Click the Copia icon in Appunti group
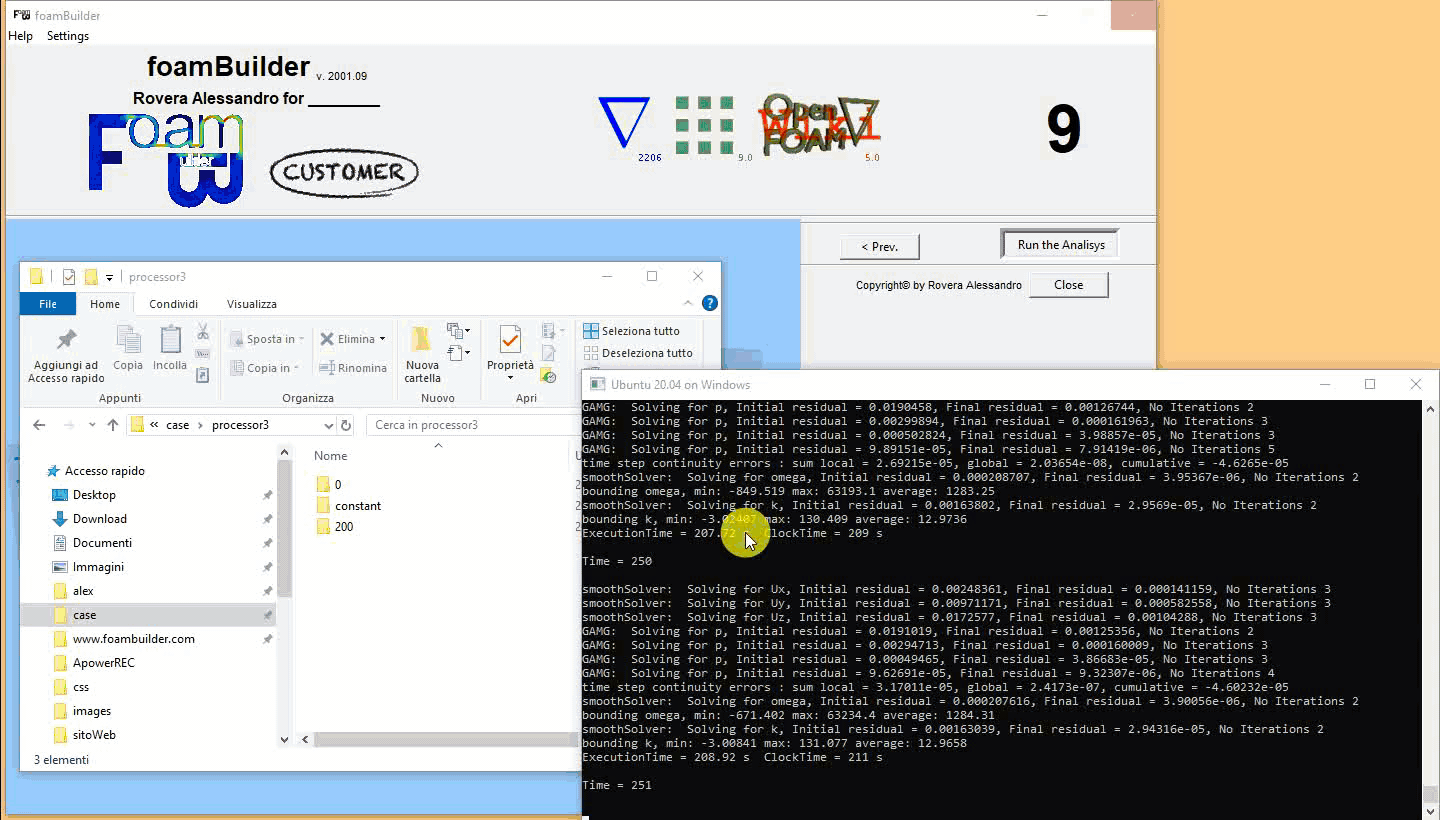Viewport: 1440px width, 820px height. 128,340
